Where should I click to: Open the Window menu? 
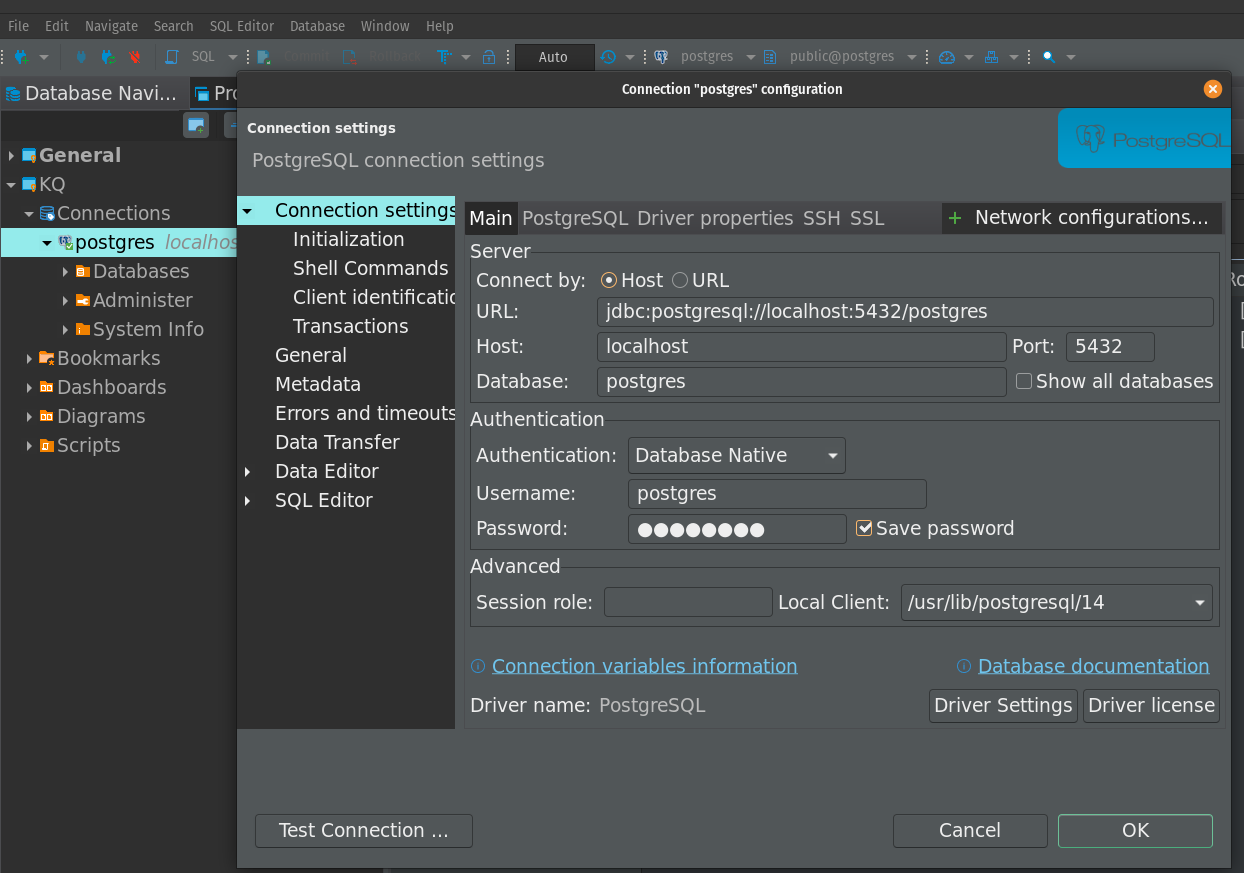(385, 26)
